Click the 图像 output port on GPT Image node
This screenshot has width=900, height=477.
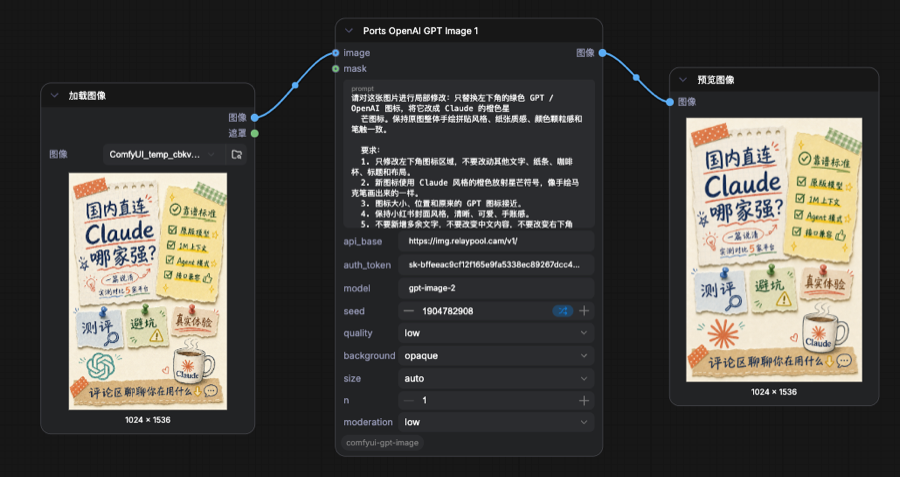pyautogui.click(x=602, y=53)
